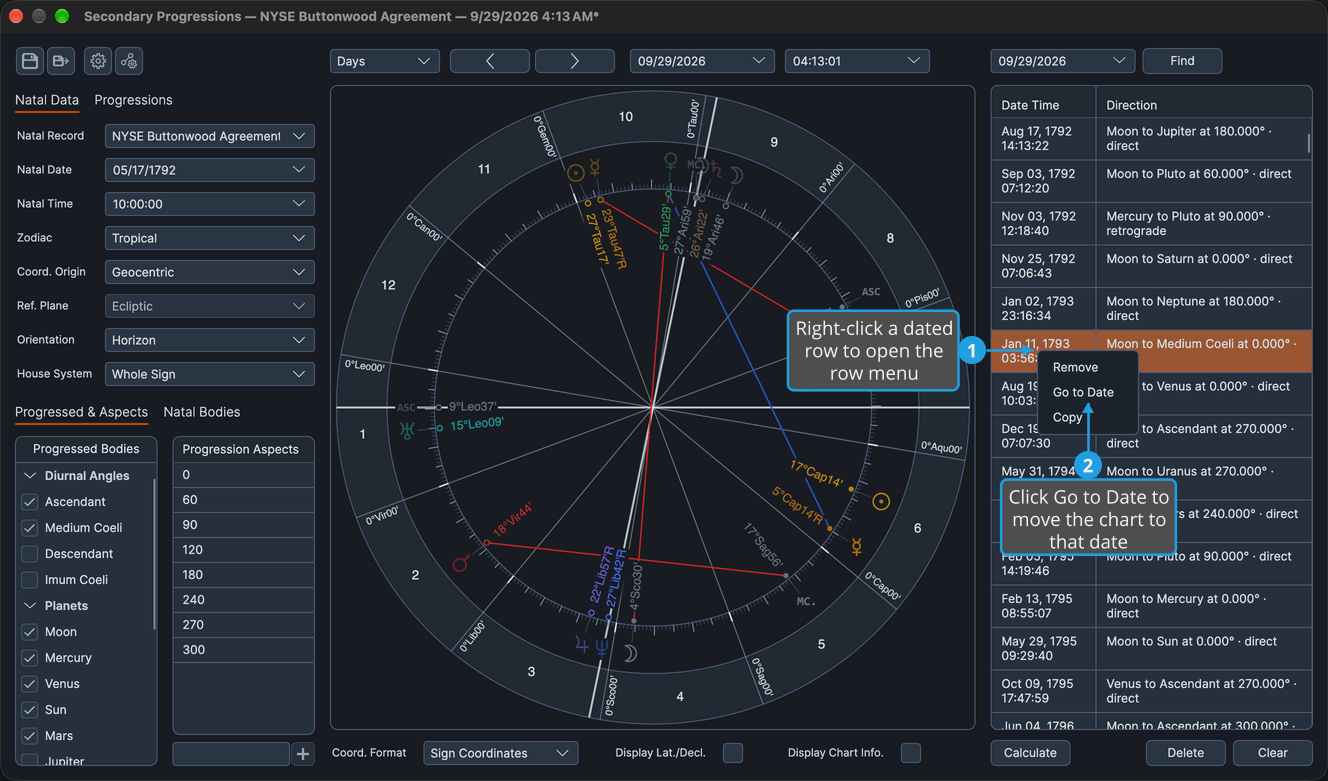Click the Calculate button
This screenshot has height=781, width=1328.
[1030, 753]
